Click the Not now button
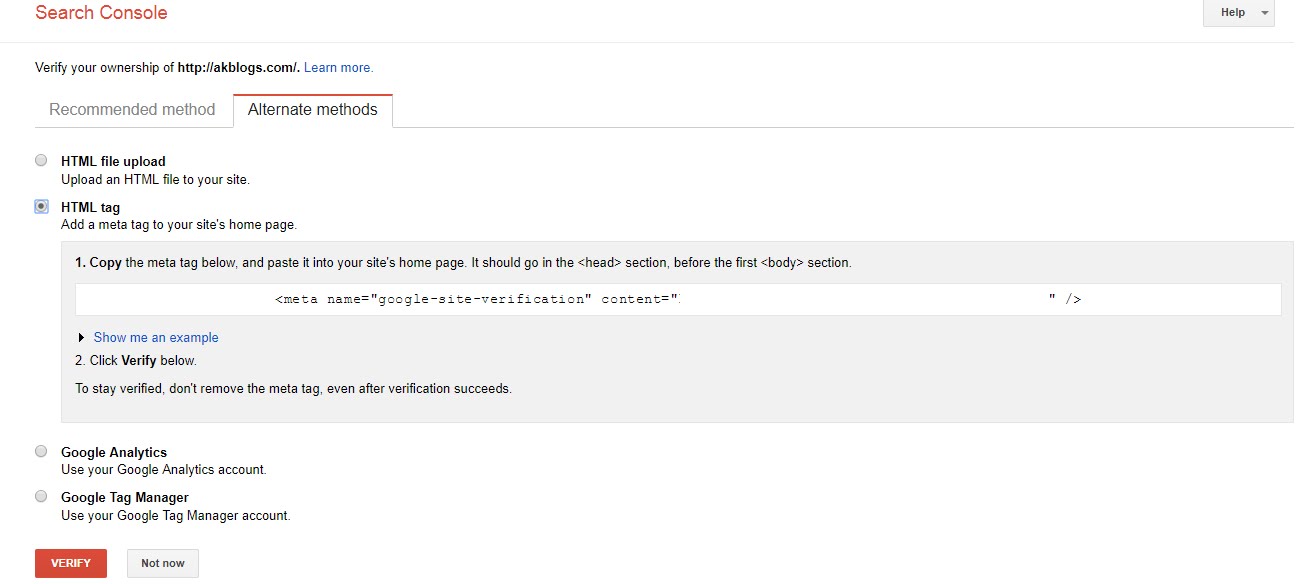Image resolution: width=1304 pixels, height=584 pixels. coord(163,563)
